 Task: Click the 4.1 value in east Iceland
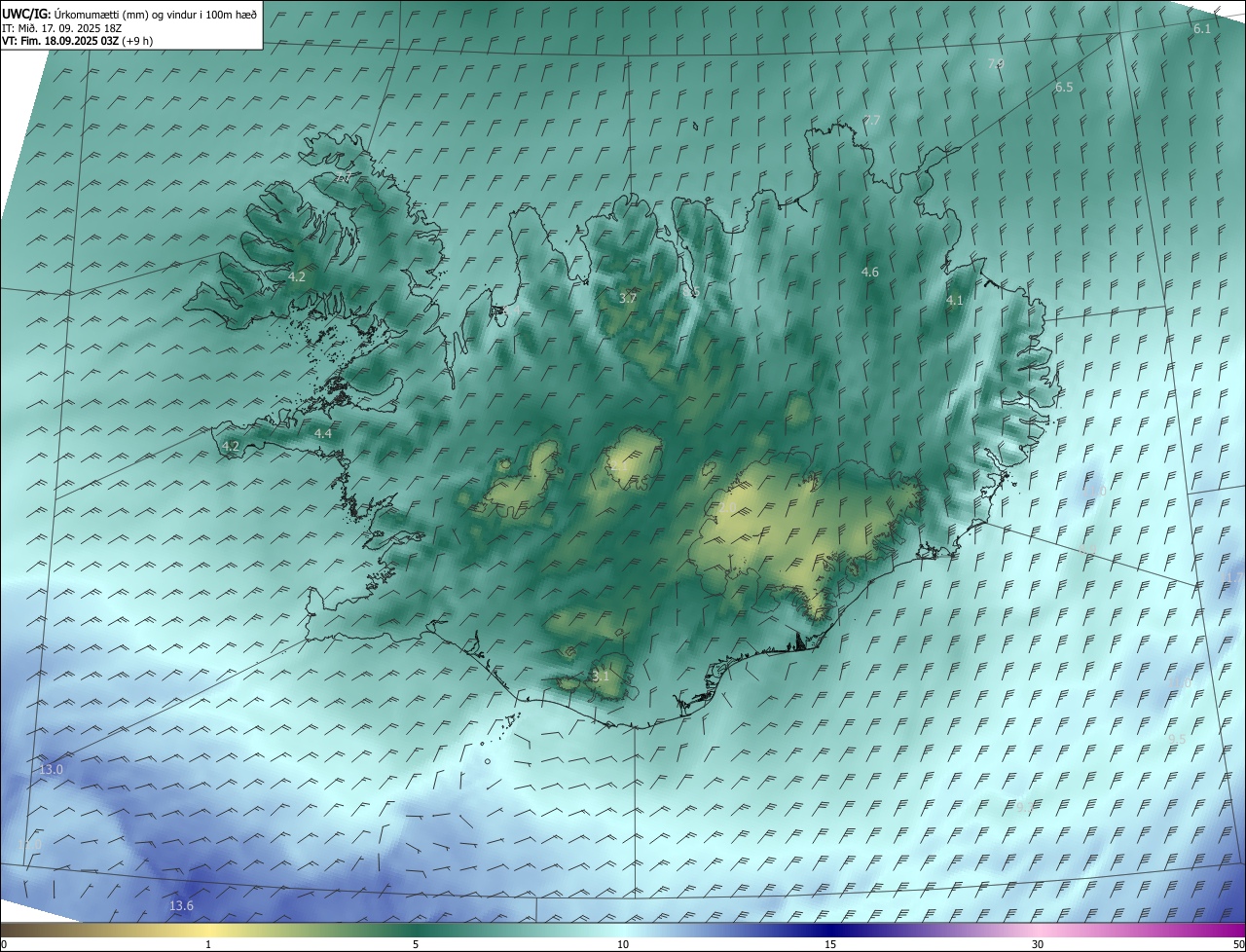[x=955, y=301]
